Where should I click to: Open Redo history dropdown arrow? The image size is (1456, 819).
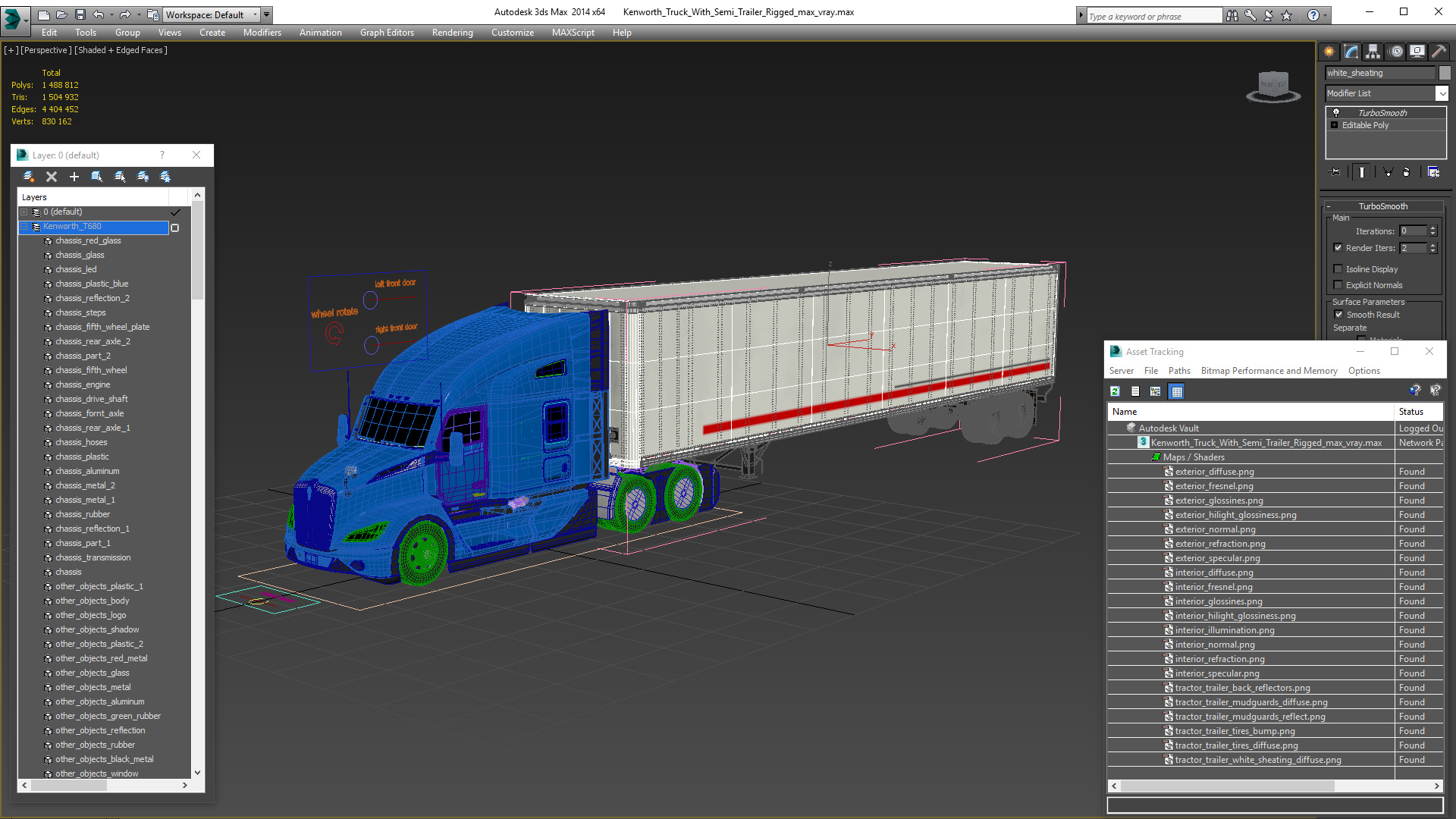coord(138,14)
